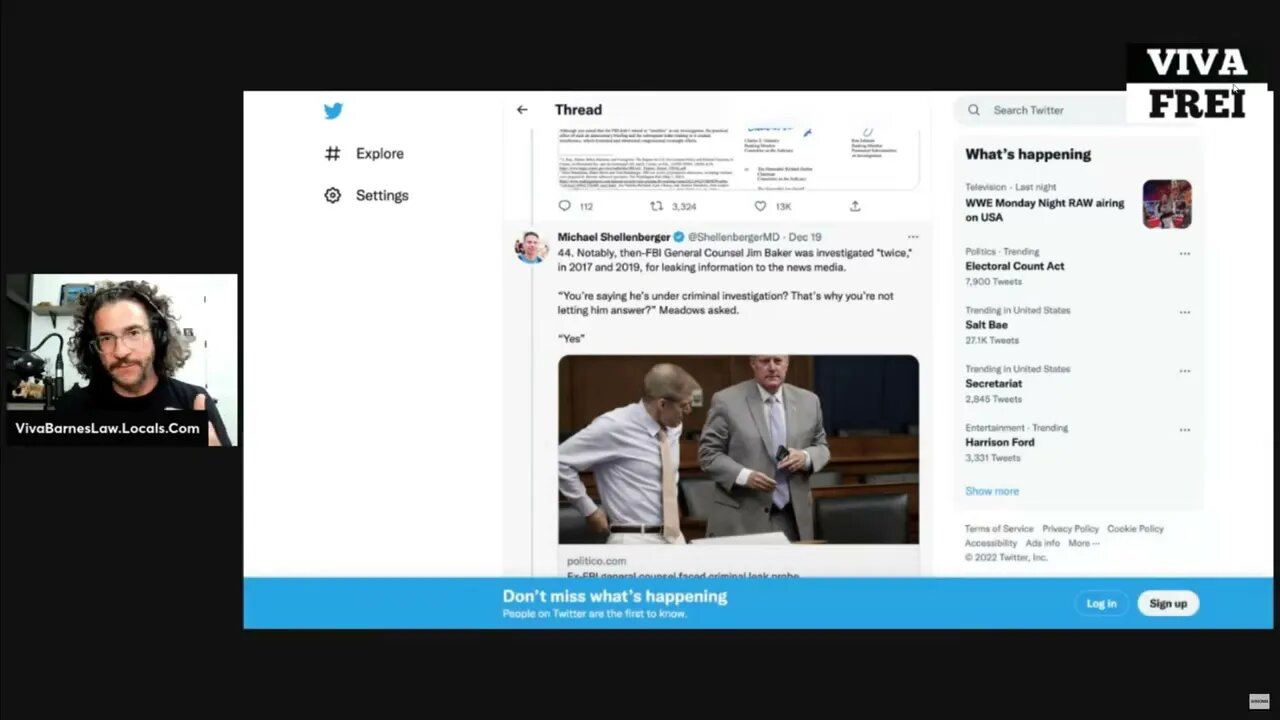Open document image in upper tweet
This screenshot has width=1280, height=720.
point(738,158)
